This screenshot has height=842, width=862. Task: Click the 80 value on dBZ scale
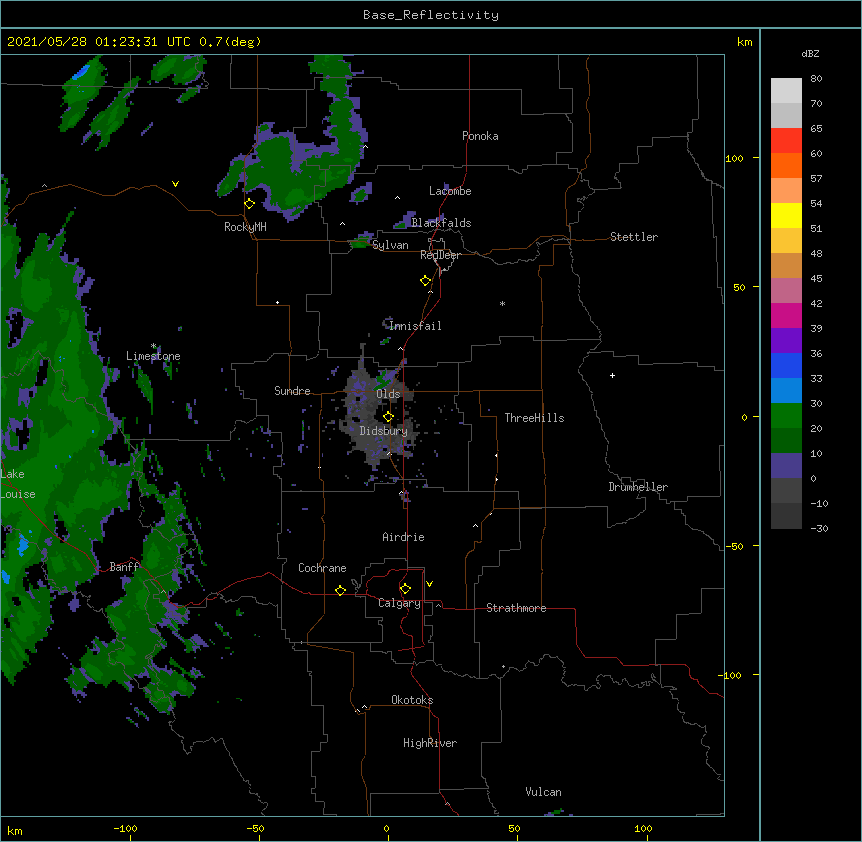point(816,78)
